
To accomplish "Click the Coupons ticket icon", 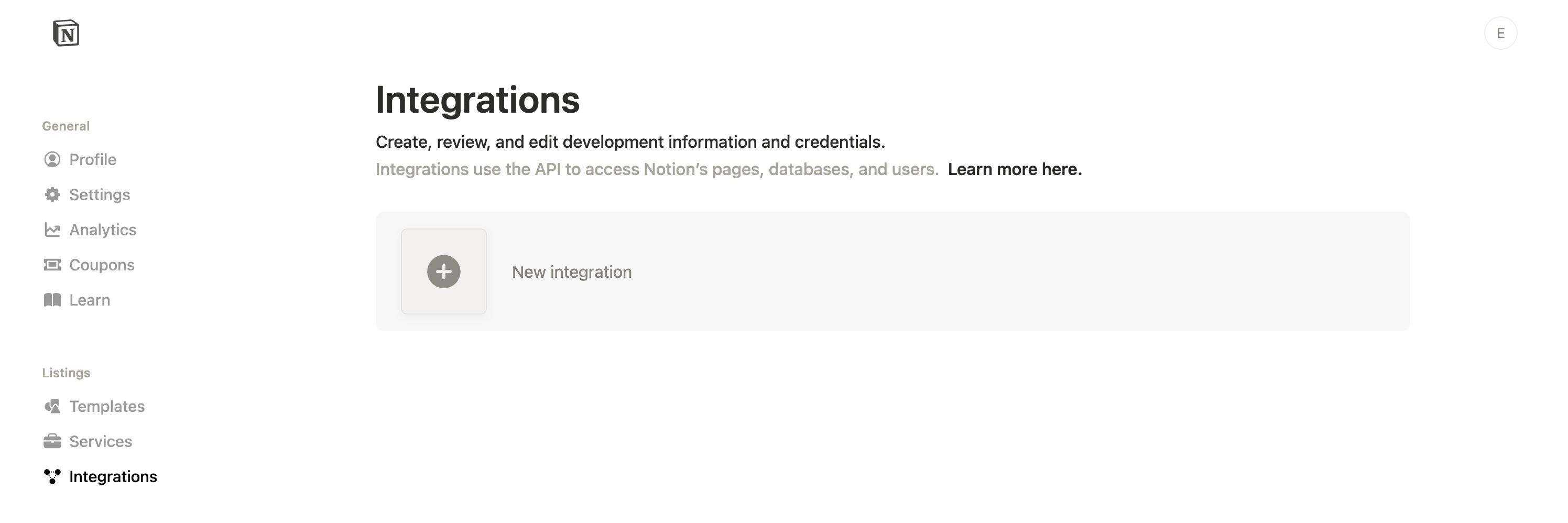I will [x=52, y=265].
